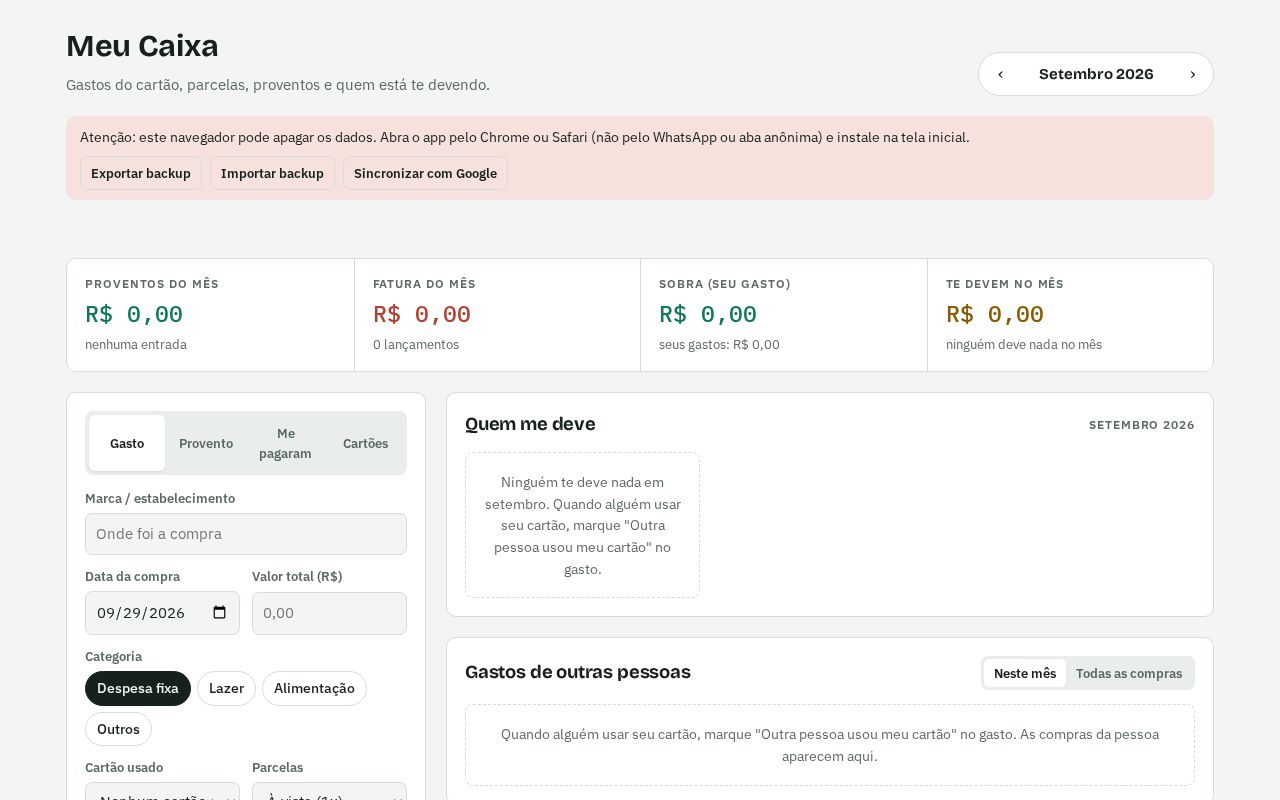Viewport: 1280px width, 800px height.
Task: Focus the Marca / estabelecimento input
Action: pos(246,534)
